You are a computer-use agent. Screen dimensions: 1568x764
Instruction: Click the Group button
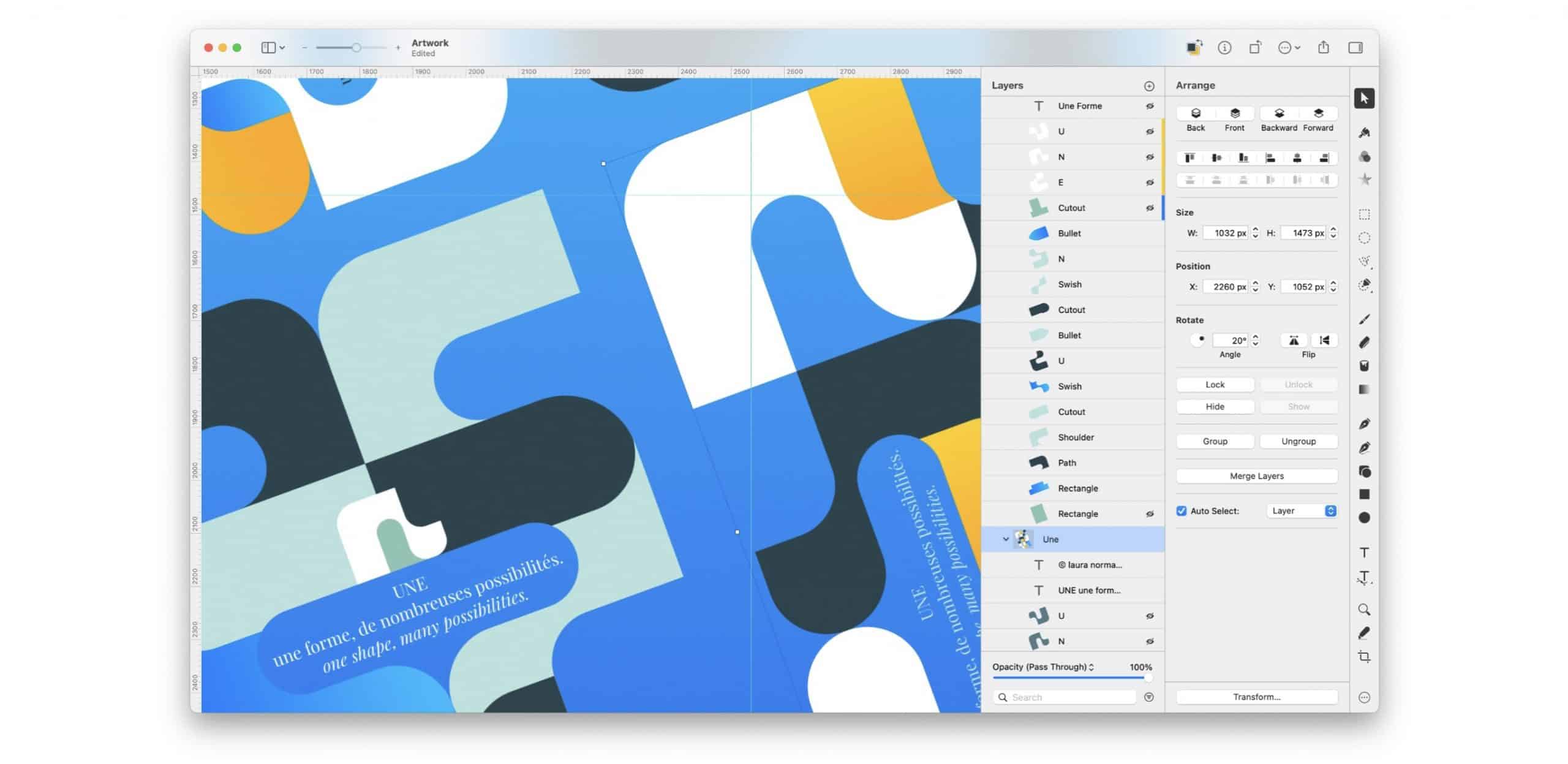tap(1215, 441)
